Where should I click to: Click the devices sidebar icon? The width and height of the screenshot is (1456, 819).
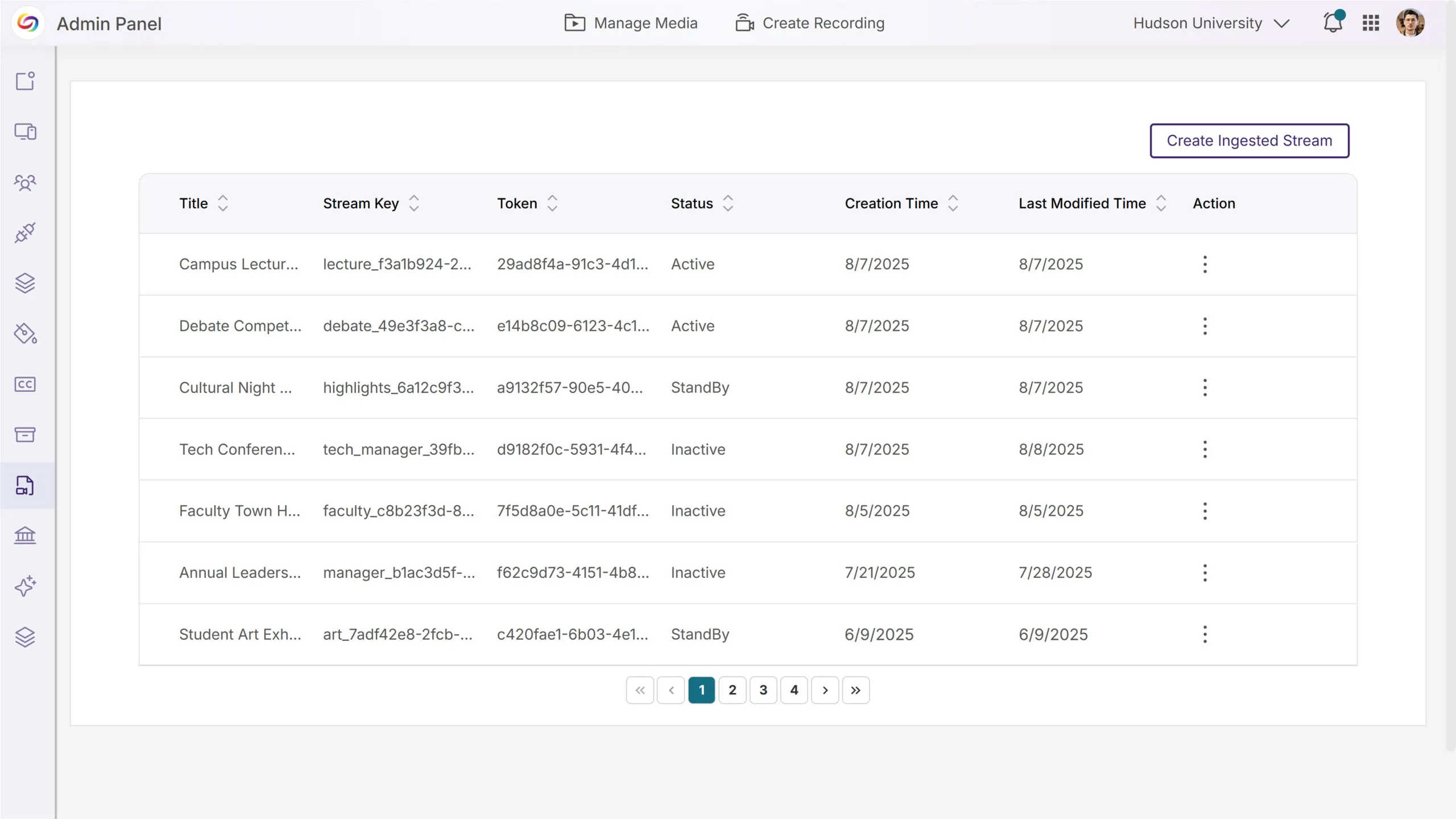click(25, 132)
